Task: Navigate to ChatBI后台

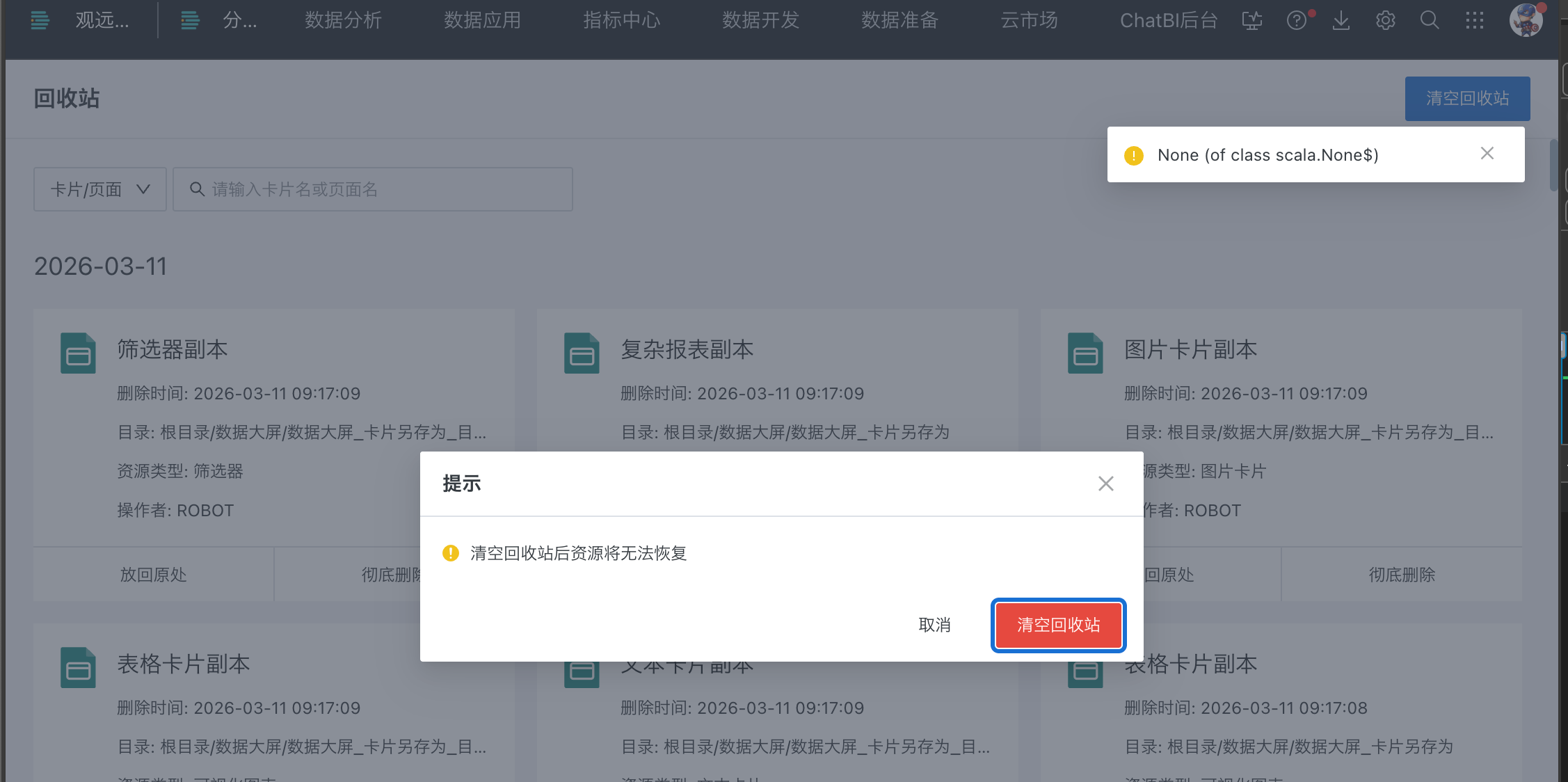Action: (x=1167, y=20)
